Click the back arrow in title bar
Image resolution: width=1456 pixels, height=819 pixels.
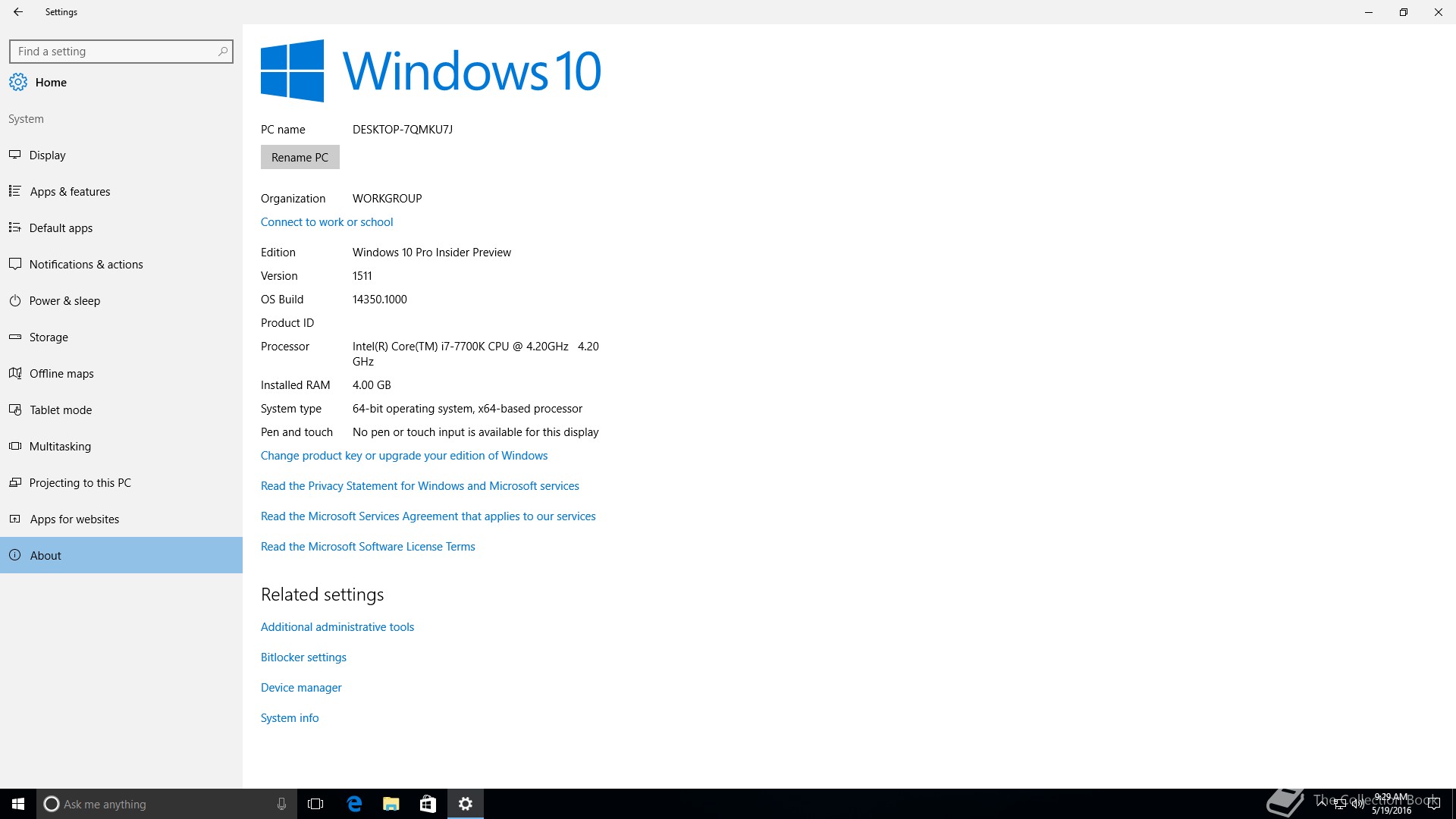coord(18,12)
